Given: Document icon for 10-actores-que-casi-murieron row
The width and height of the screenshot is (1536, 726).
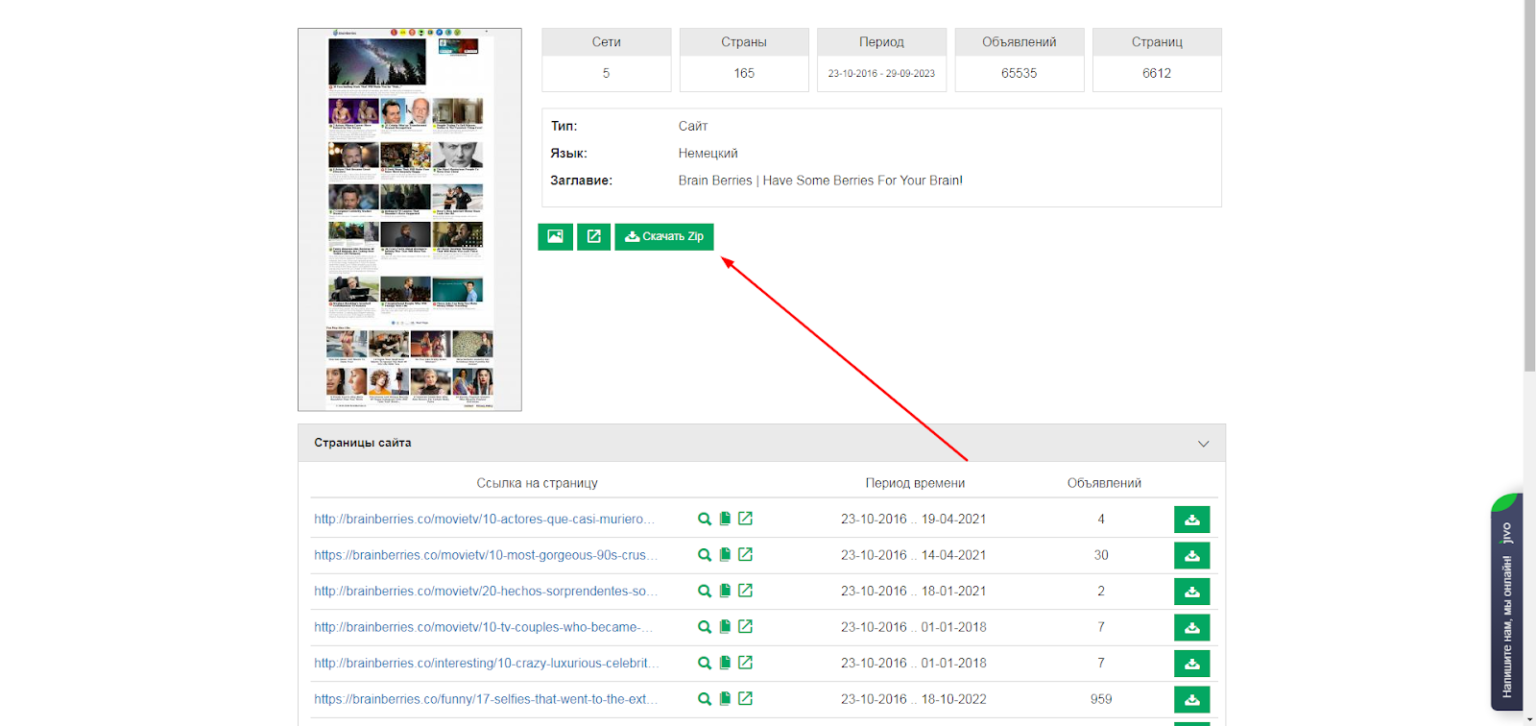Looking at the screenshot, I should [x=725, y=519].
